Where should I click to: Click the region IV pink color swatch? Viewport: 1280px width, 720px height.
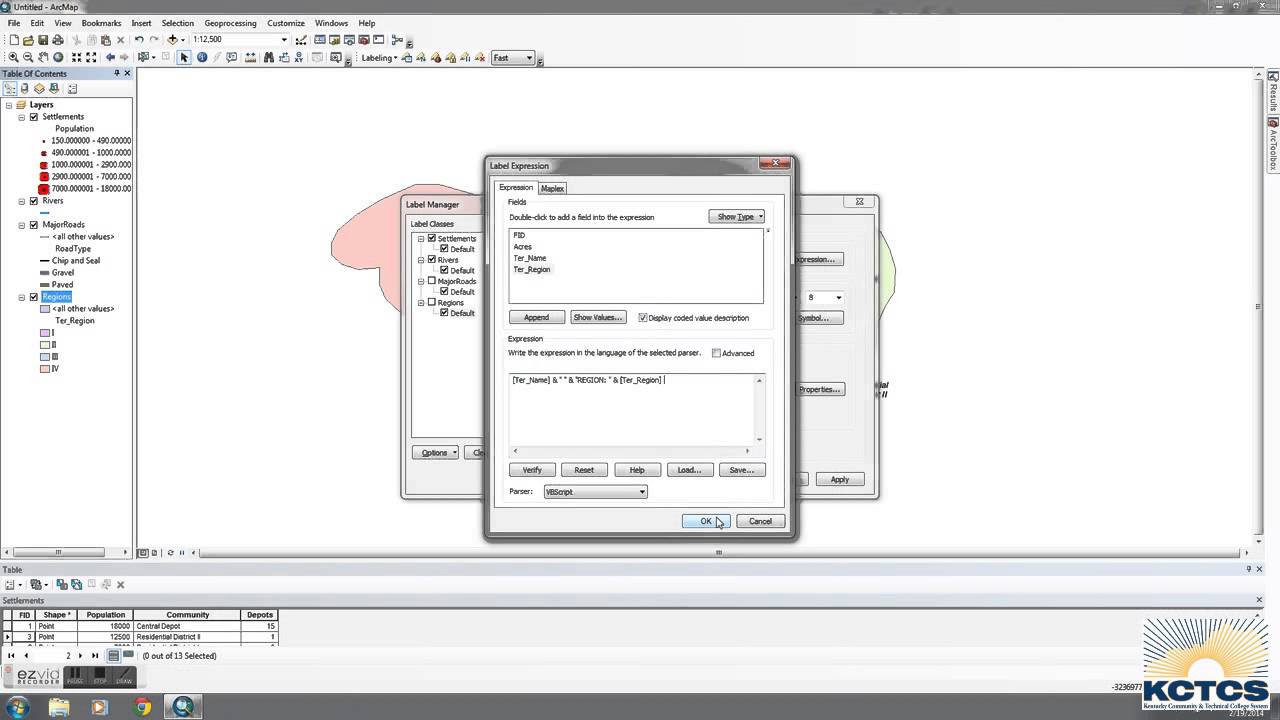45,369
